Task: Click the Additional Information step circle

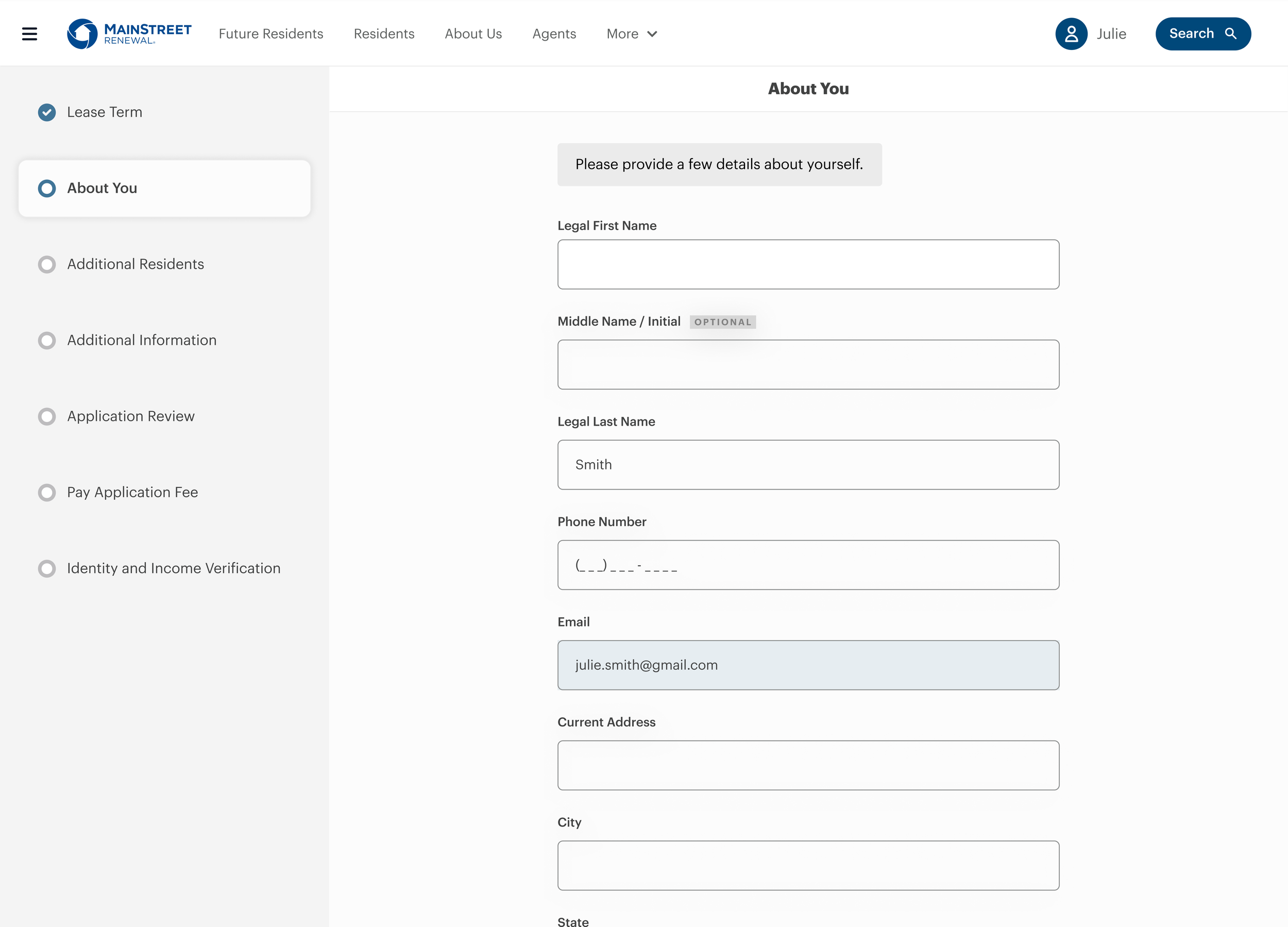Action: (x=46, y=341)
